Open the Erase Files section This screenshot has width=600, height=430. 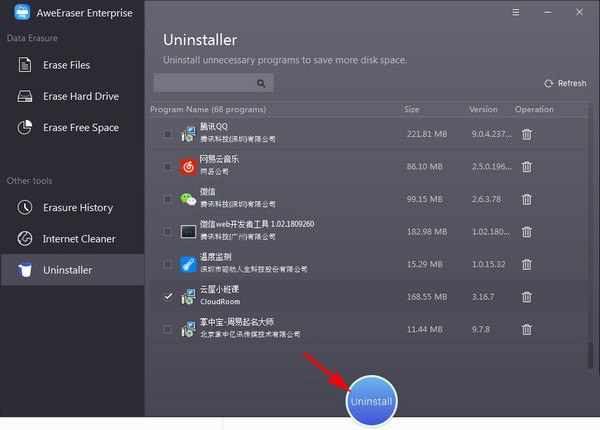(x=72, y=65)
